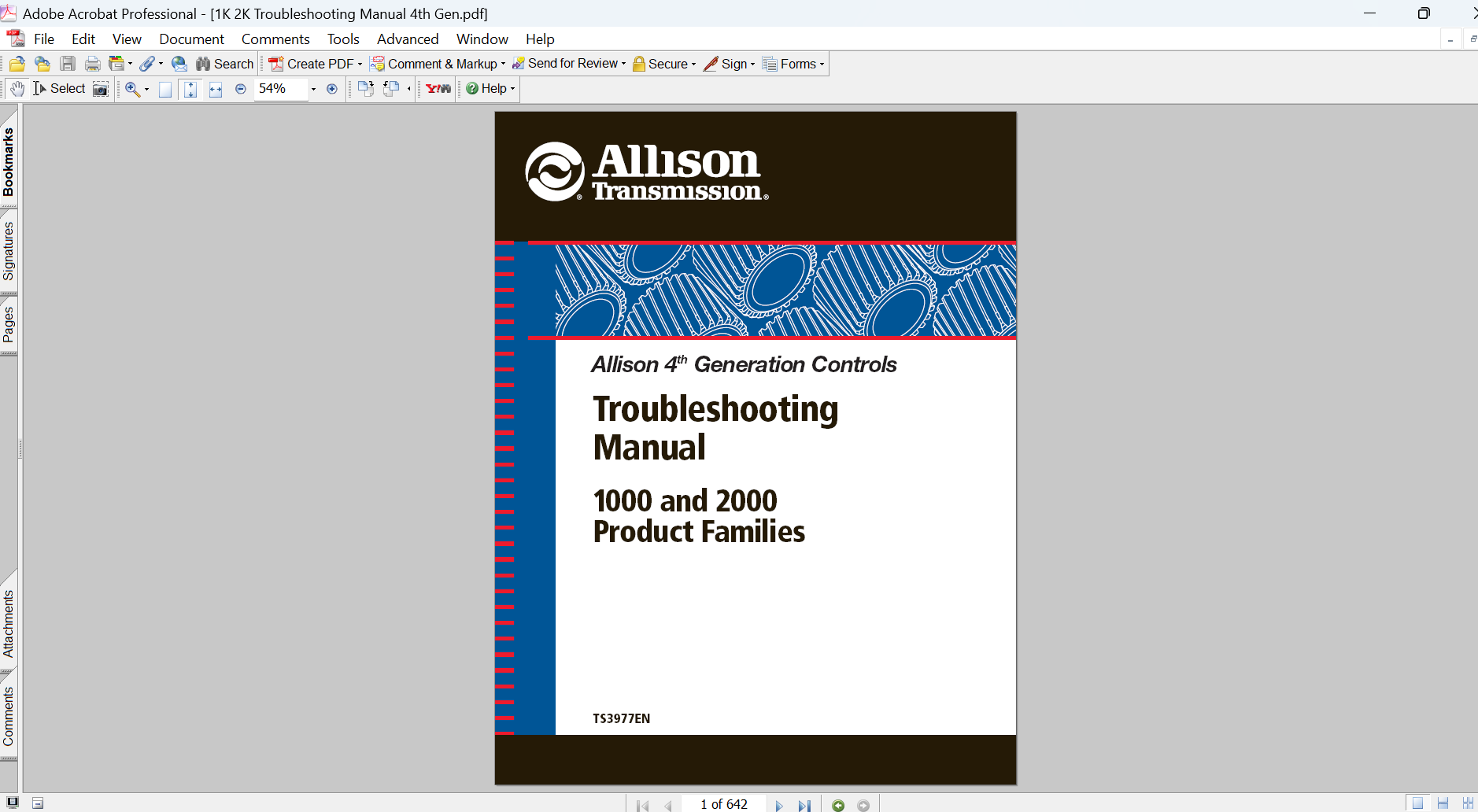Open the Comments side tab

point(9,716)
